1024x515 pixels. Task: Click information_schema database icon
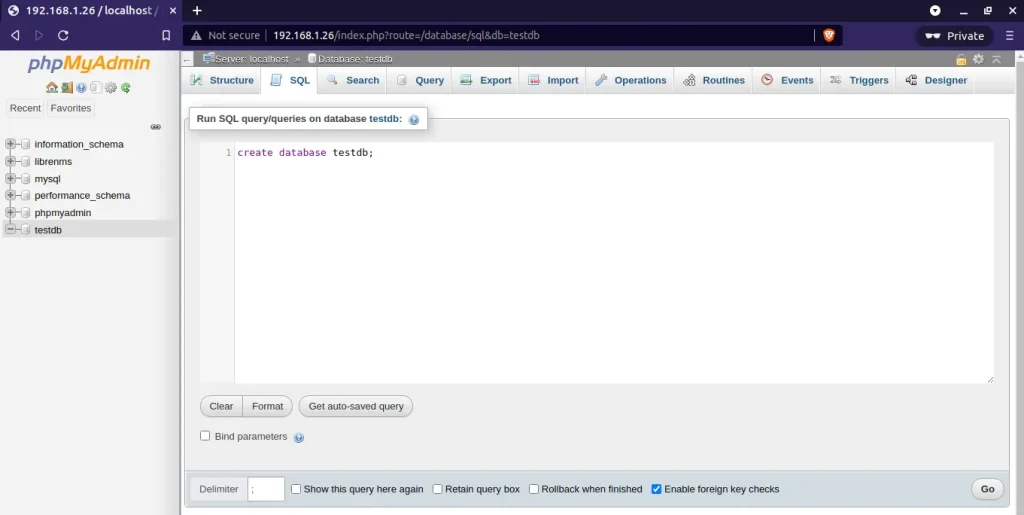pos(25,144)
